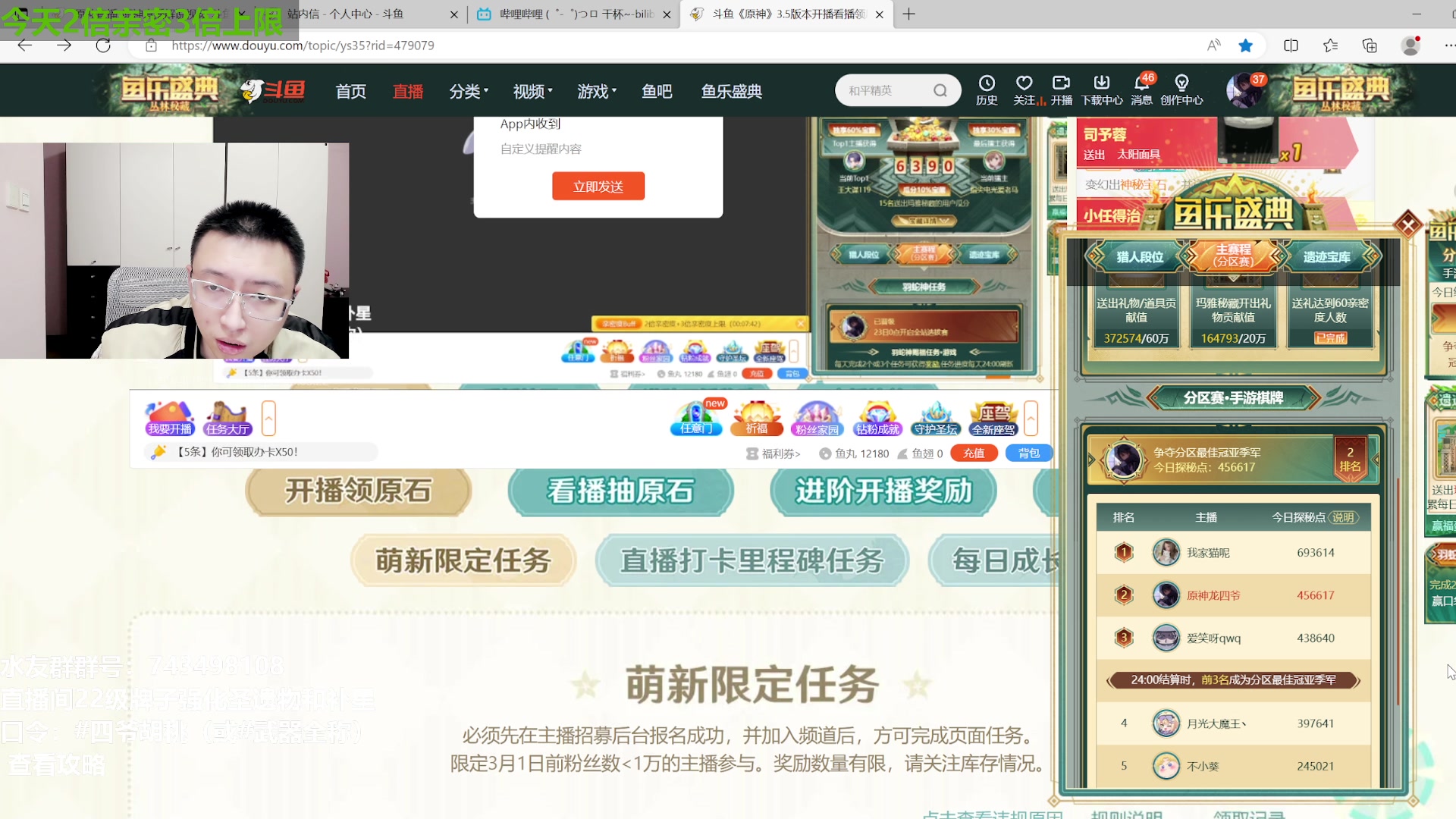The image size is (1456, 819).
Task: Click the browser back arrow
Action: pyautogui.click(x=25, y=45)
